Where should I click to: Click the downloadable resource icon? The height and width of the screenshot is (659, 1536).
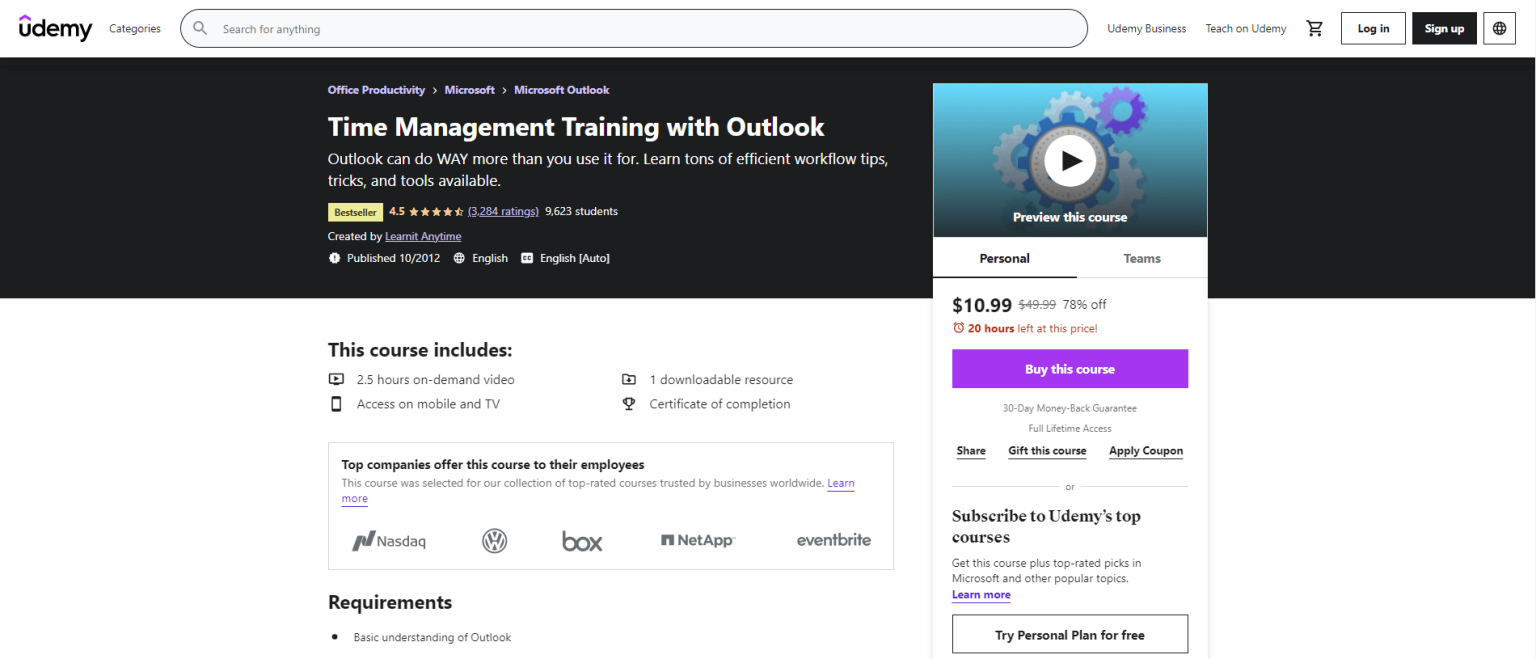coord(629,379)
